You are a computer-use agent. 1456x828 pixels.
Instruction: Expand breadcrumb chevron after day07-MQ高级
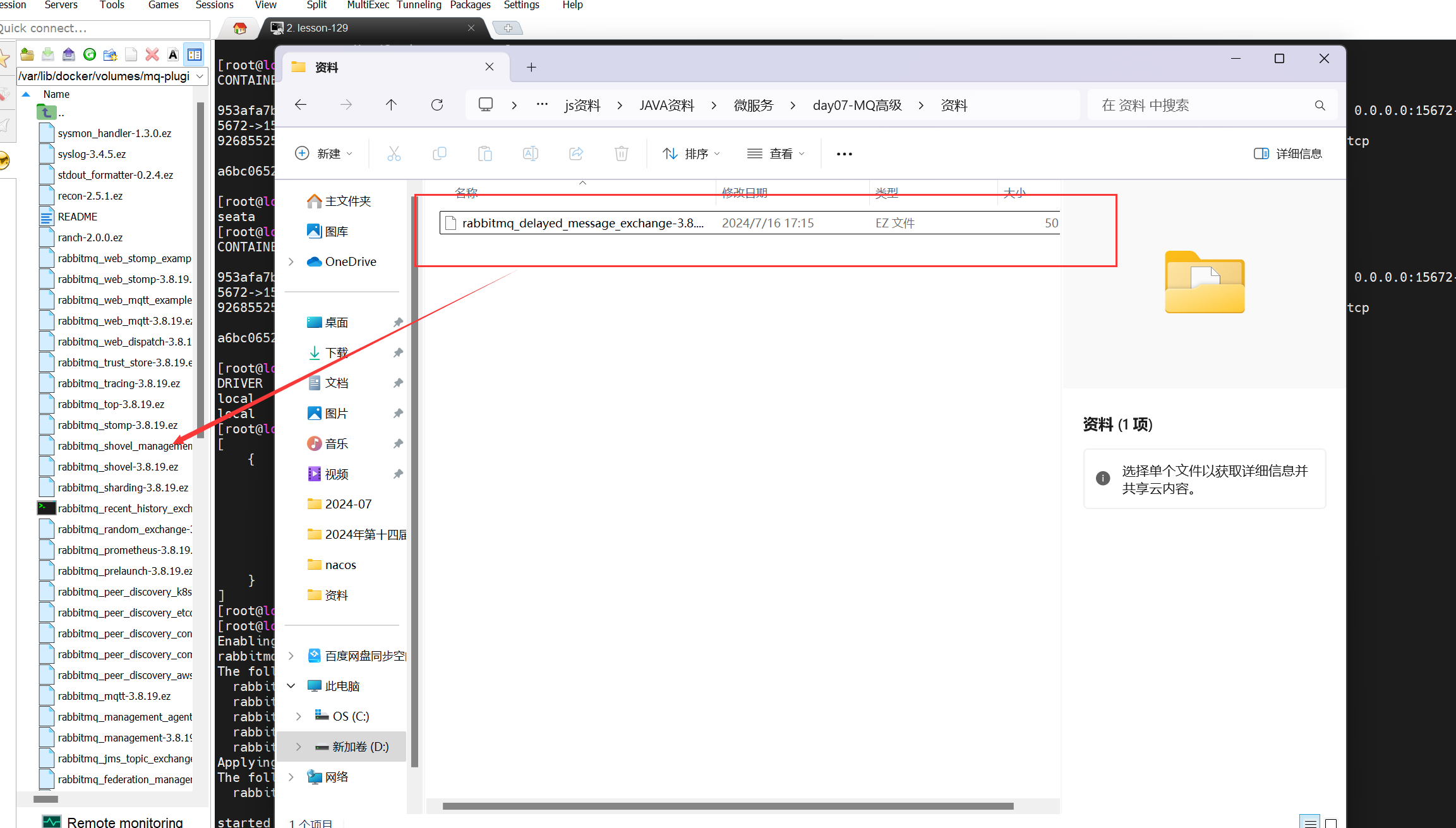tap(921, 105)
